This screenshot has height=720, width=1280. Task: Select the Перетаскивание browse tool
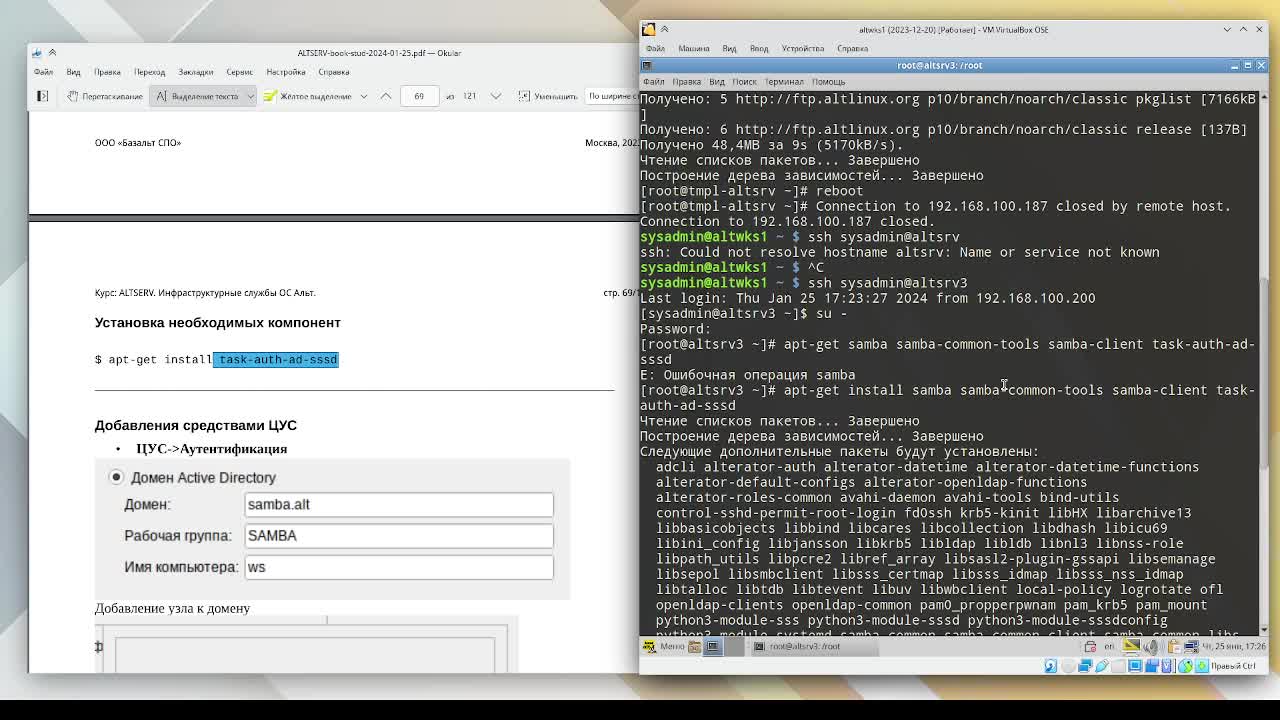[x=105, y=96]
